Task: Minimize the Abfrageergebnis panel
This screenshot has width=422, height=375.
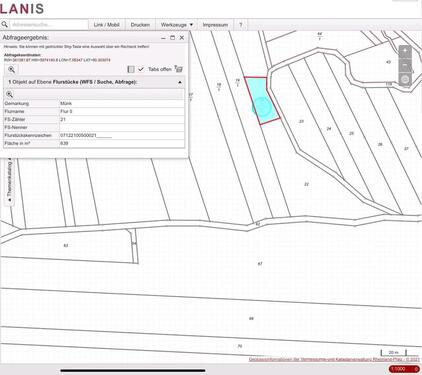Action: coord(163,38)
